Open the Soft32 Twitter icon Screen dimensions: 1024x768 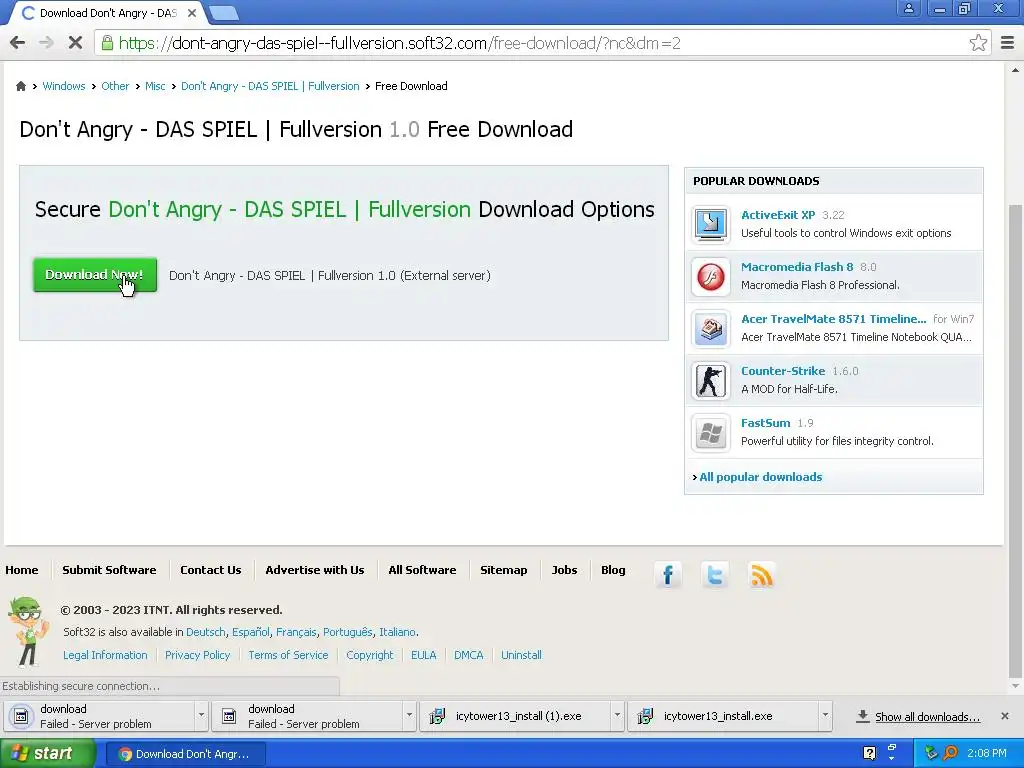click(x=715, y=575)
